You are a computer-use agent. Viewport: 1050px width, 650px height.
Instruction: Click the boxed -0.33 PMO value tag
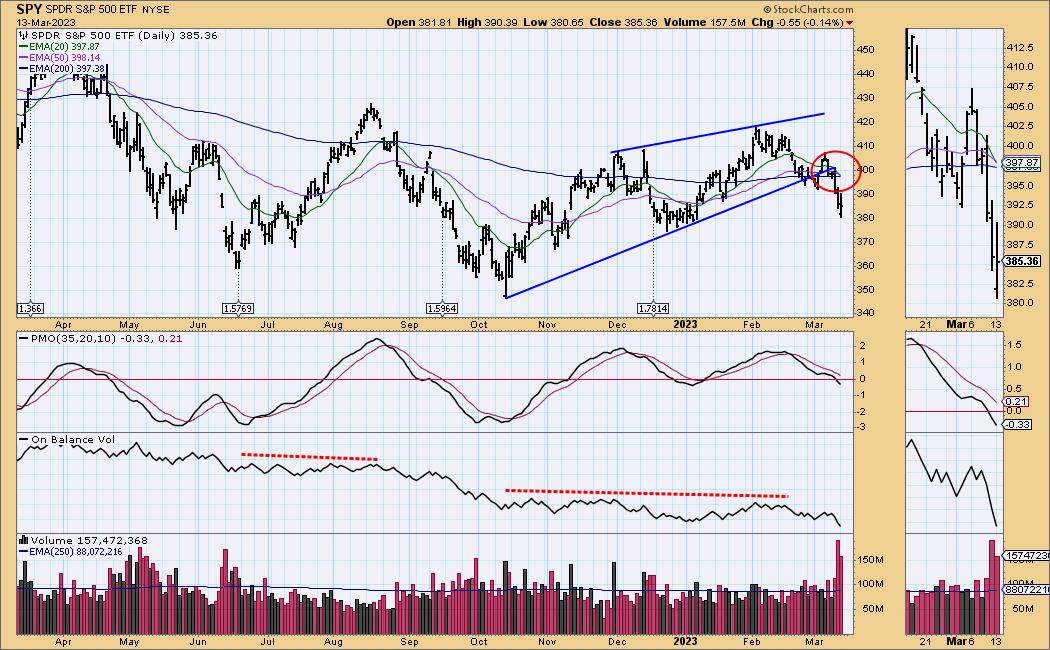coord(1018,424)
